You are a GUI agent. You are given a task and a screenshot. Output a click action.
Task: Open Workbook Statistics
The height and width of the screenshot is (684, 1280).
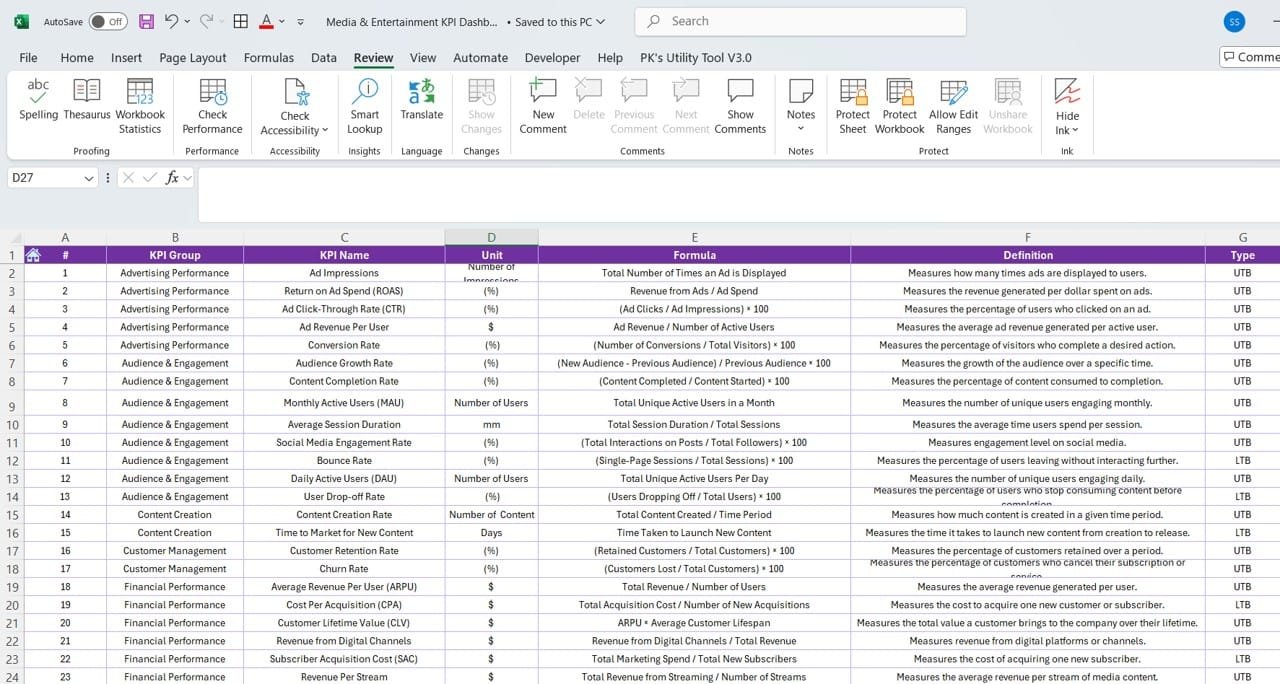click(x=140, y=106)
